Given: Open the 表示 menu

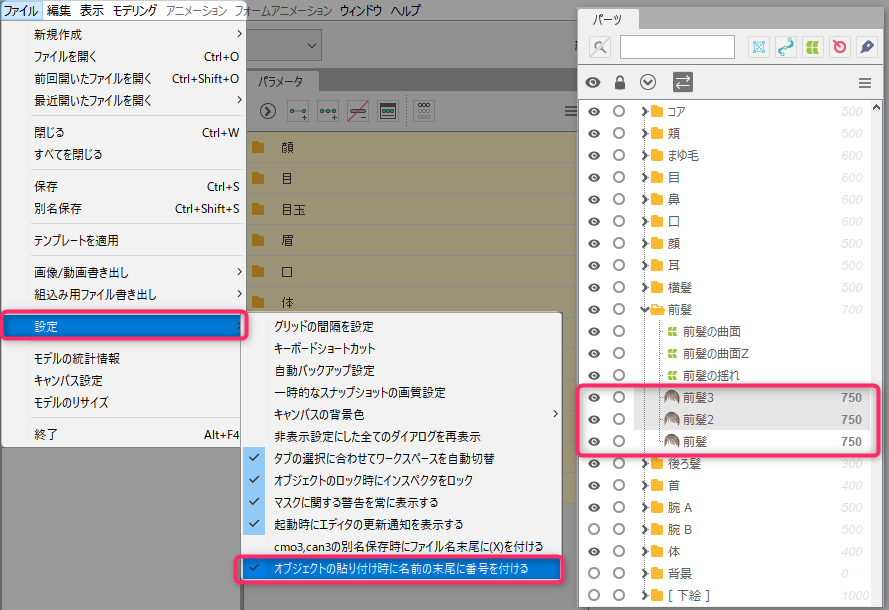Looking at the screenshot, I should tap(91, 11).
